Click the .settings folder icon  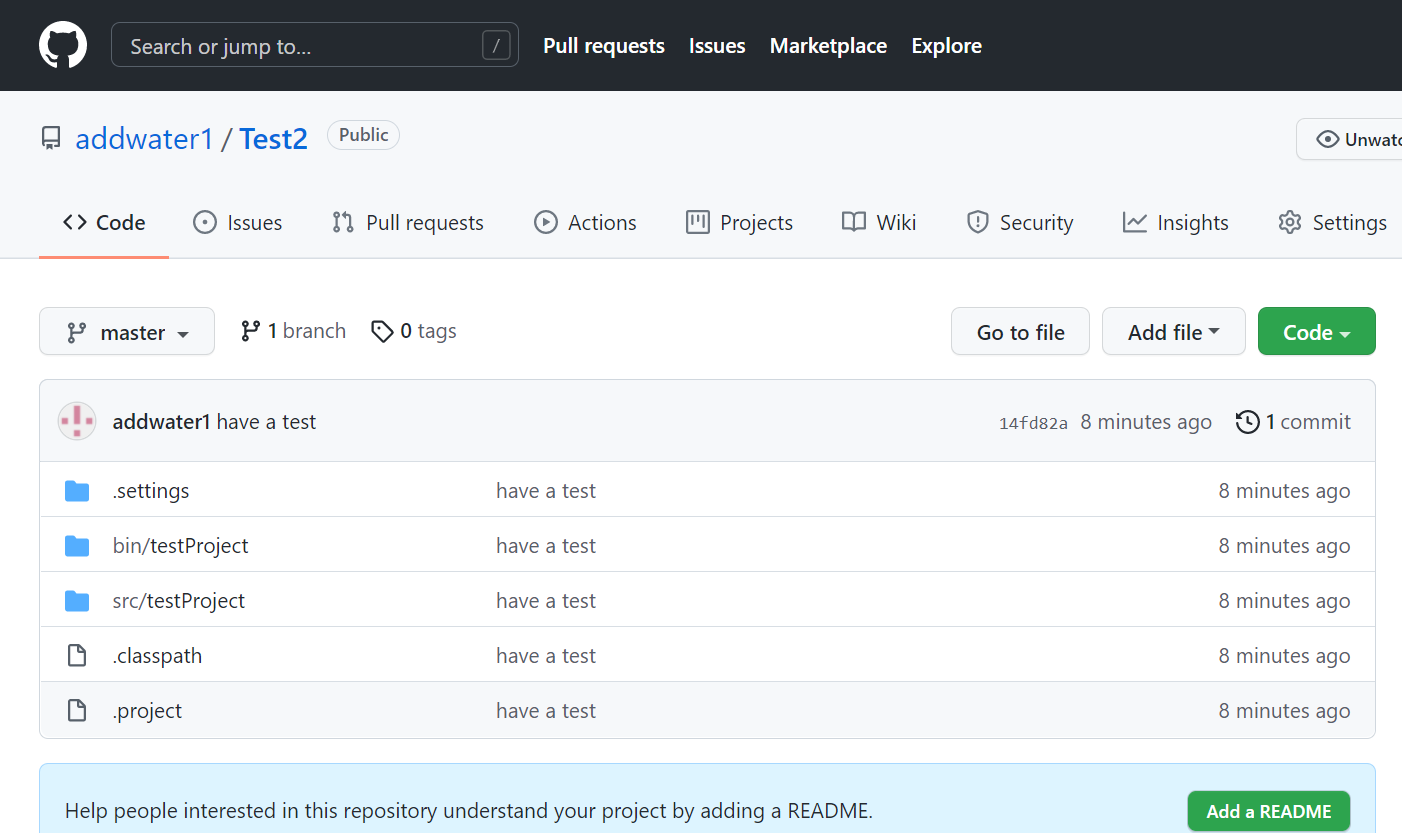tap(77, 491)
